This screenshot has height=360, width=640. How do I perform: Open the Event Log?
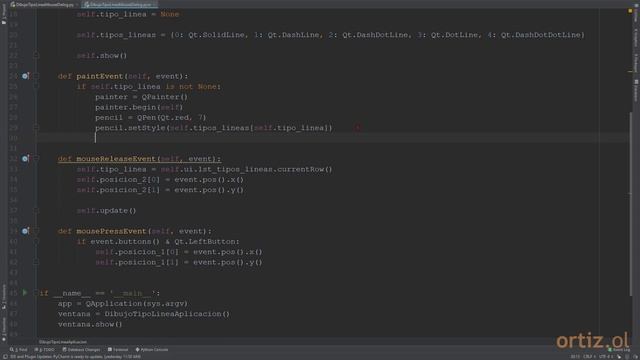(619, 350)
